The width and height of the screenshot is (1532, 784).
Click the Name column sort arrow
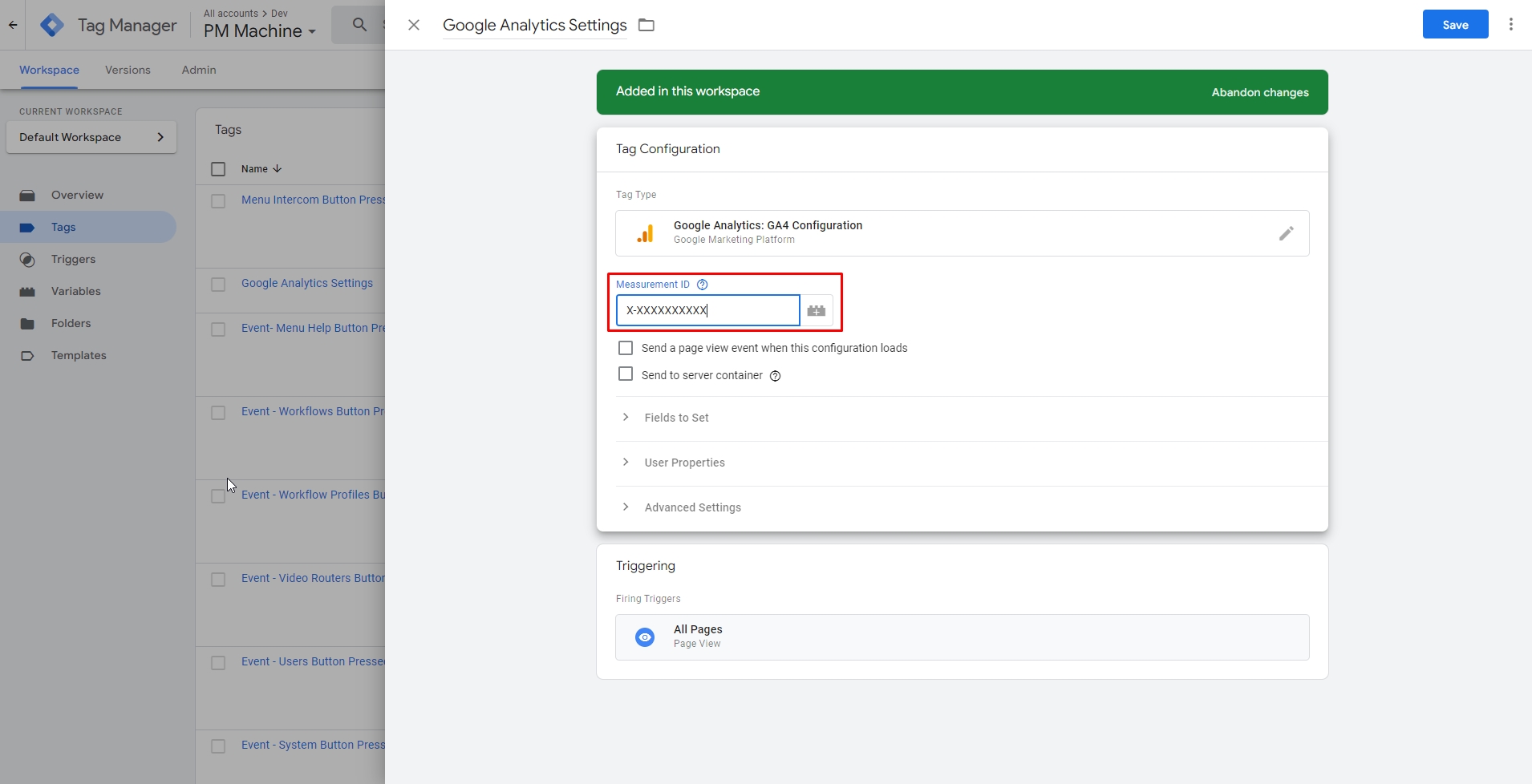tap(278, 168)
